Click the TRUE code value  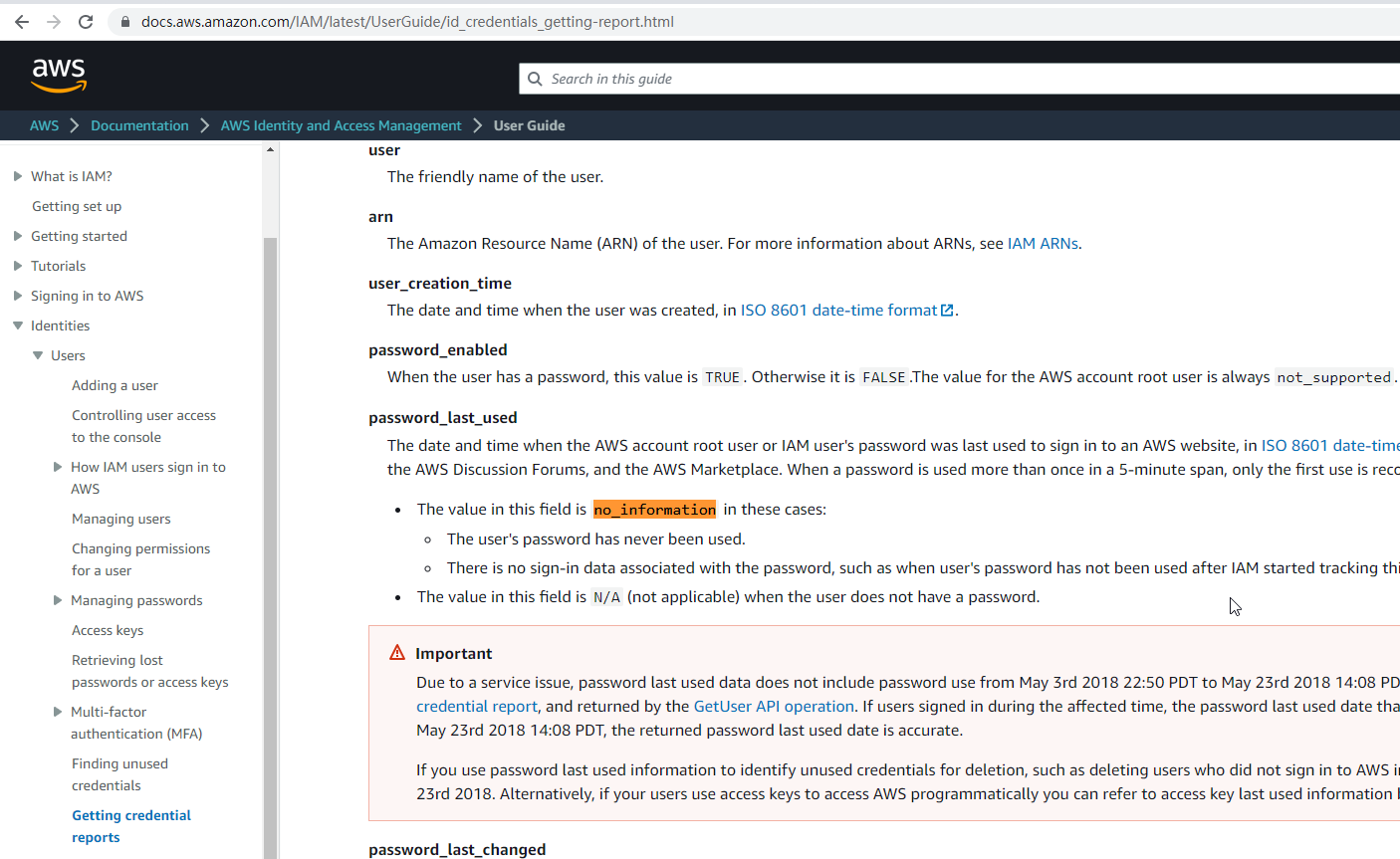(722, 377)
